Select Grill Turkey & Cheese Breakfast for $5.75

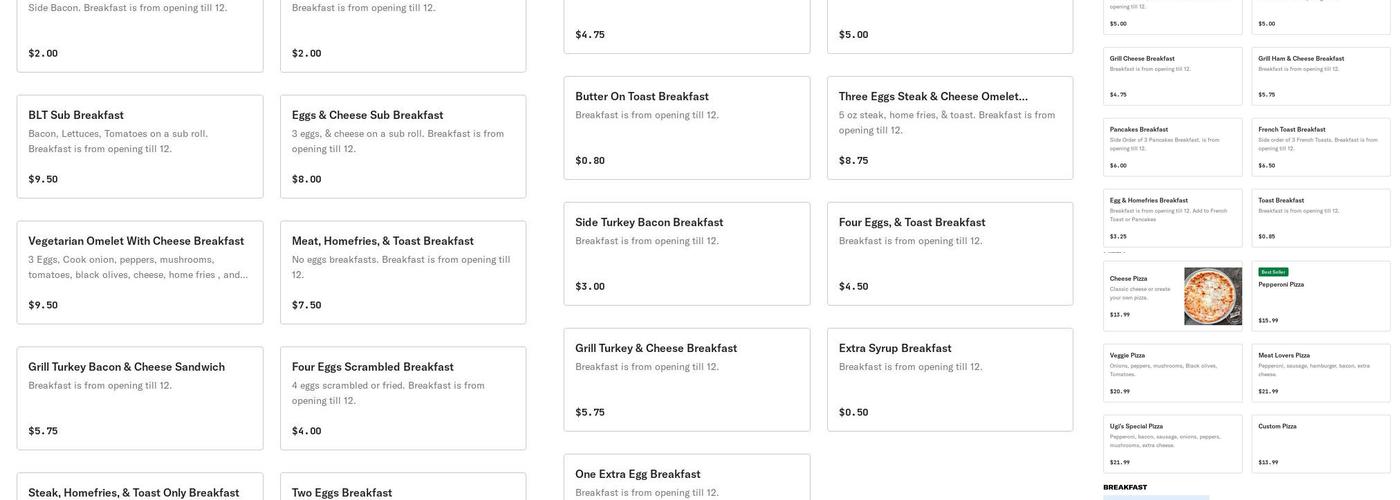click(x=687, y=379)
